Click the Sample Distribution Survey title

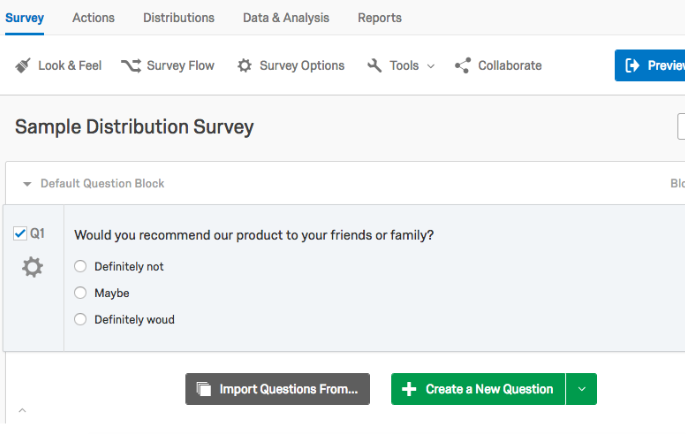click(x=134, y=127)
